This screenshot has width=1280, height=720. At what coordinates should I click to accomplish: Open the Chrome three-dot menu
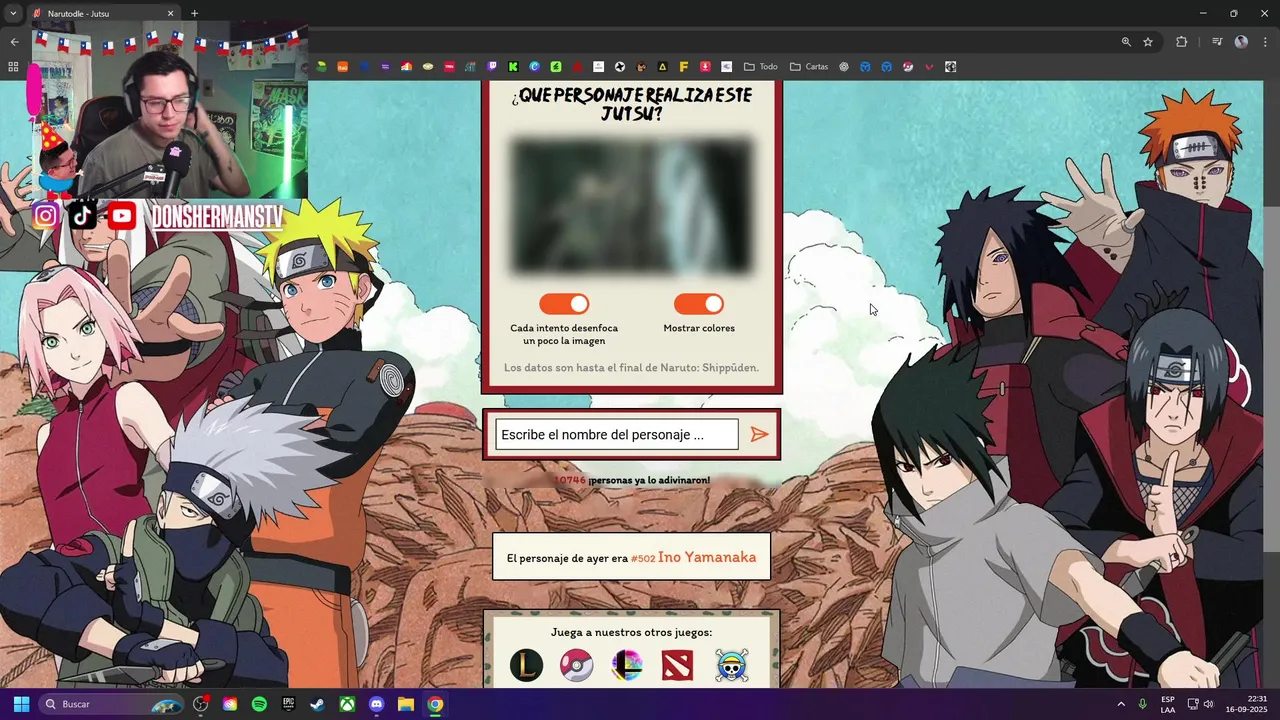pos(1264,42)
